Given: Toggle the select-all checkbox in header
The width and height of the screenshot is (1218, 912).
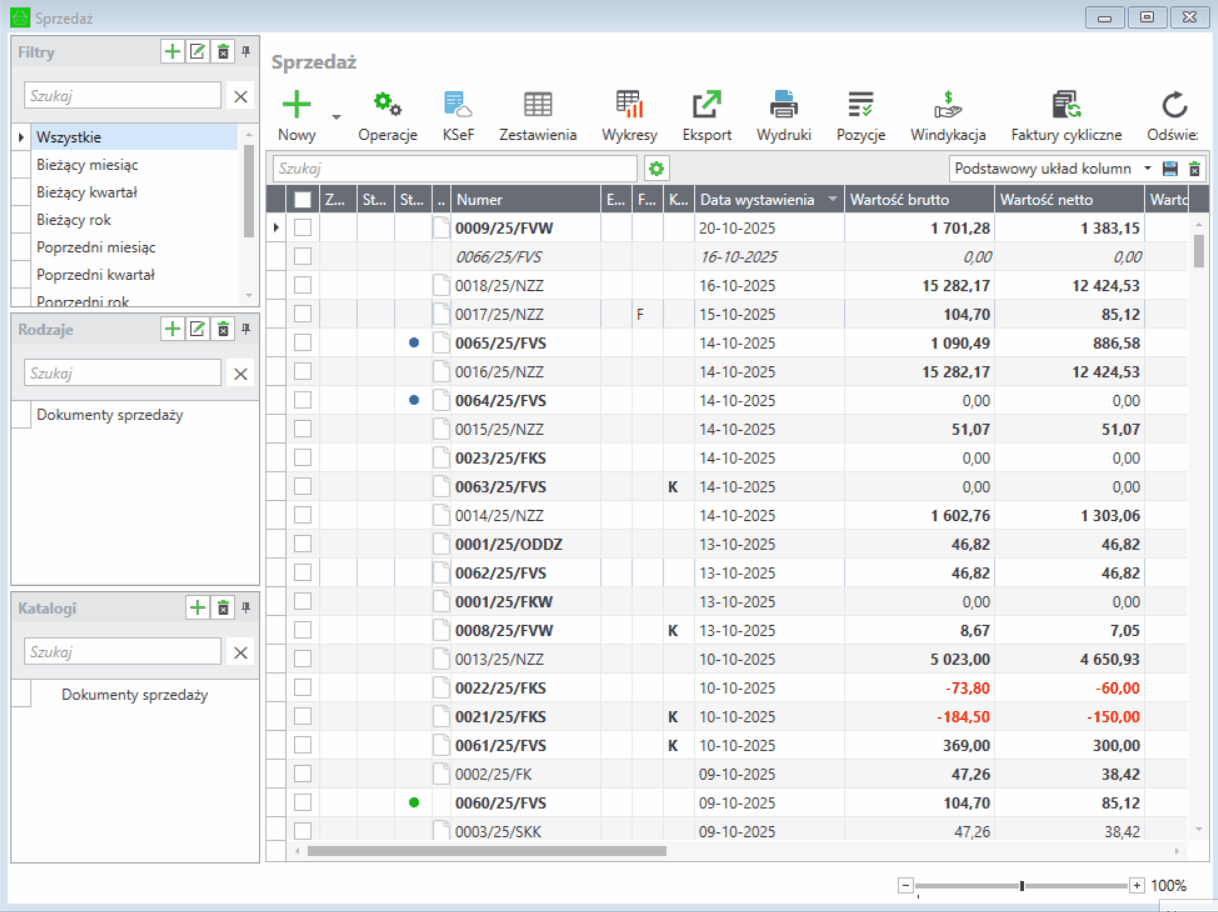Looking at the screenshot, I should [303, 200].
